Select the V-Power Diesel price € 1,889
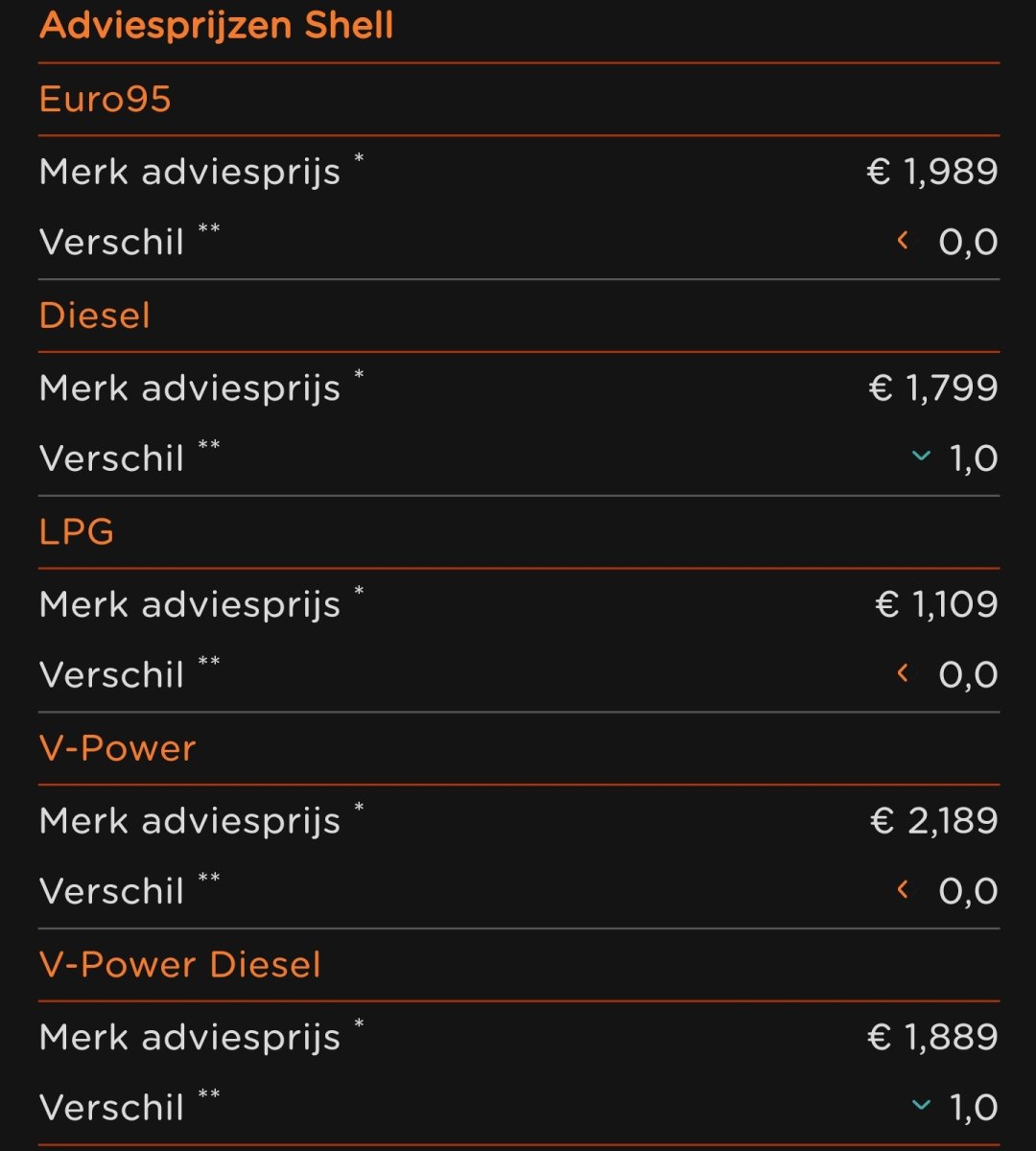The image size is (1036, 1151). [x=932, y=1037]
